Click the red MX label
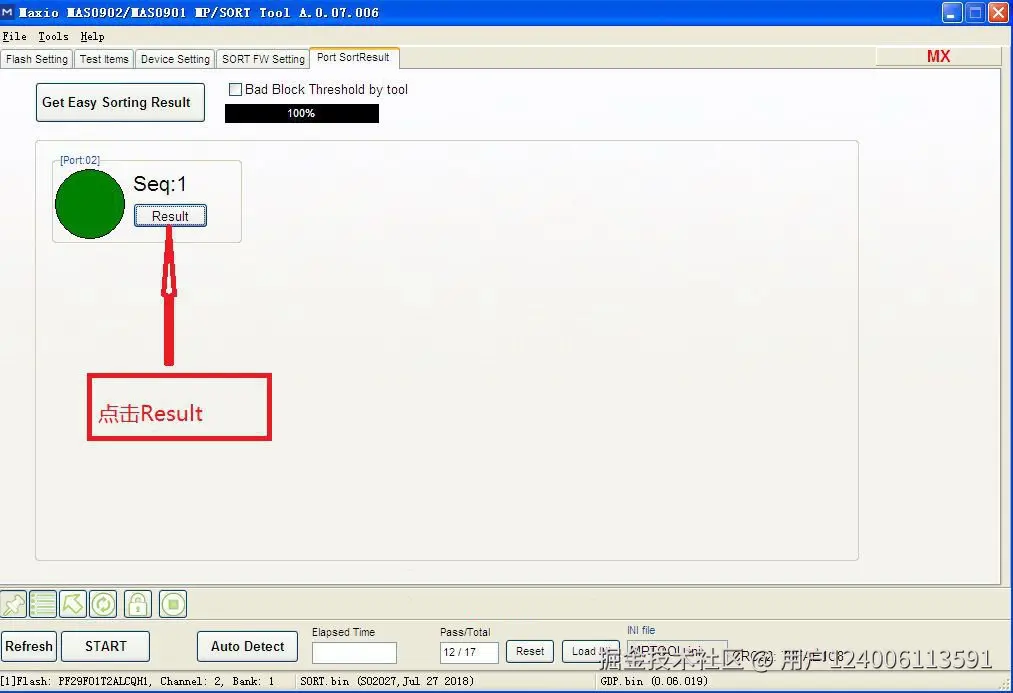This screenshot has height=693, width=1013. click(938, 56)
